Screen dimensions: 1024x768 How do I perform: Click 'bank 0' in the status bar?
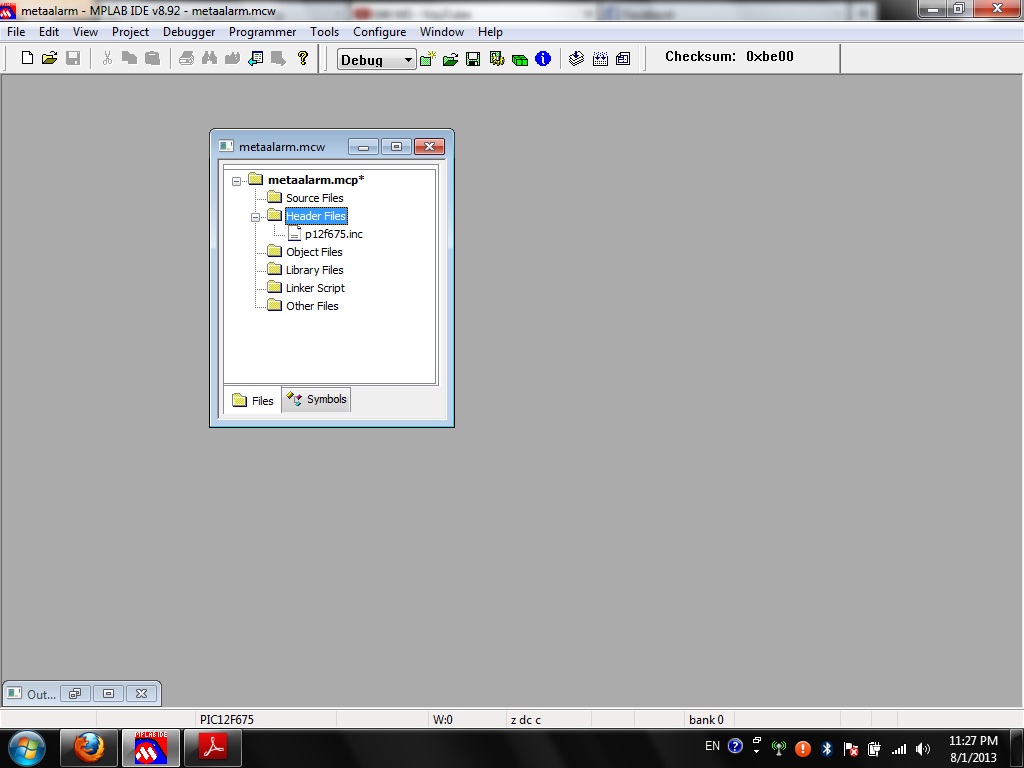(706, 720)
